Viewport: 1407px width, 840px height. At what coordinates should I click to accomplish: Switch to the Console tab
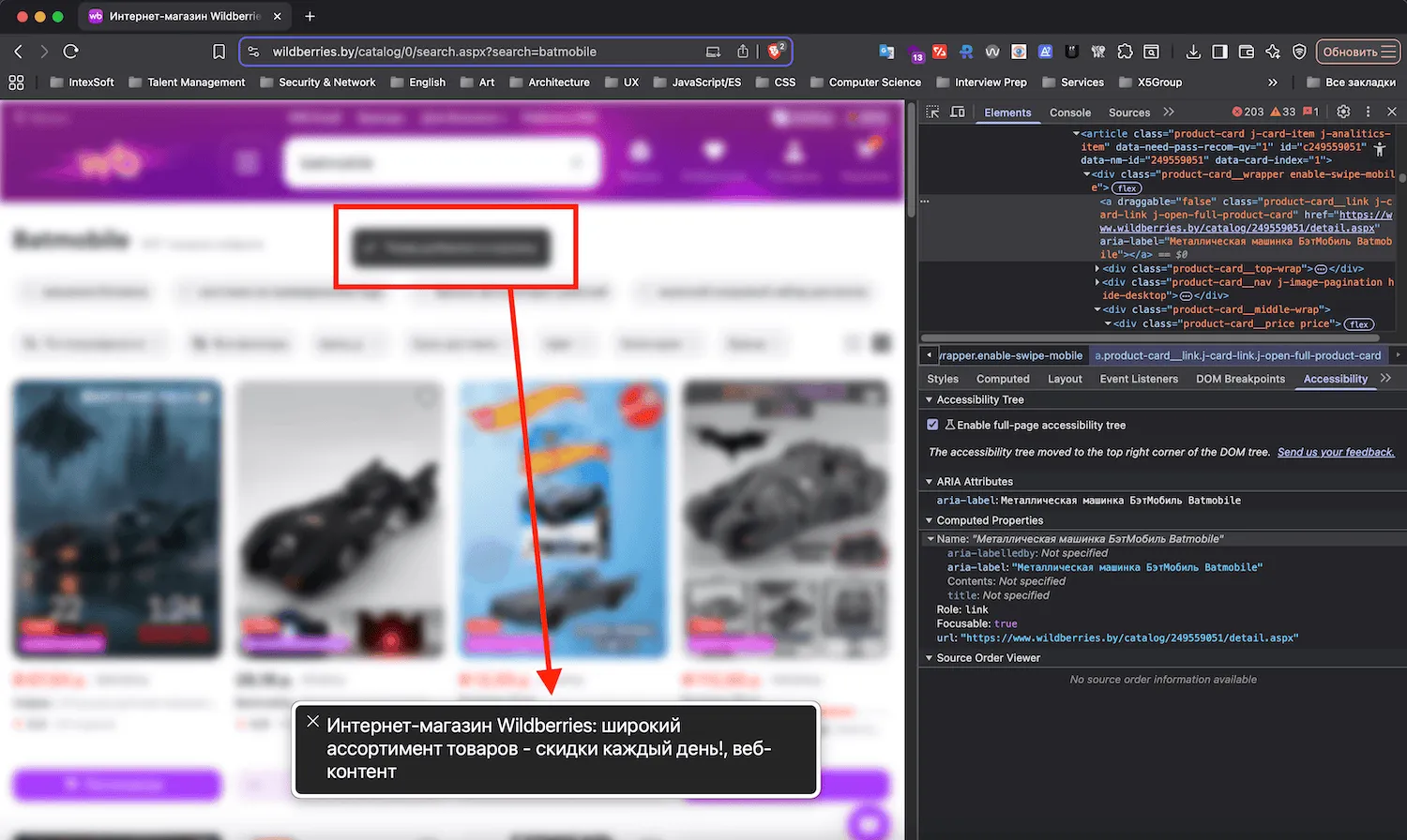coord(1069,112)
